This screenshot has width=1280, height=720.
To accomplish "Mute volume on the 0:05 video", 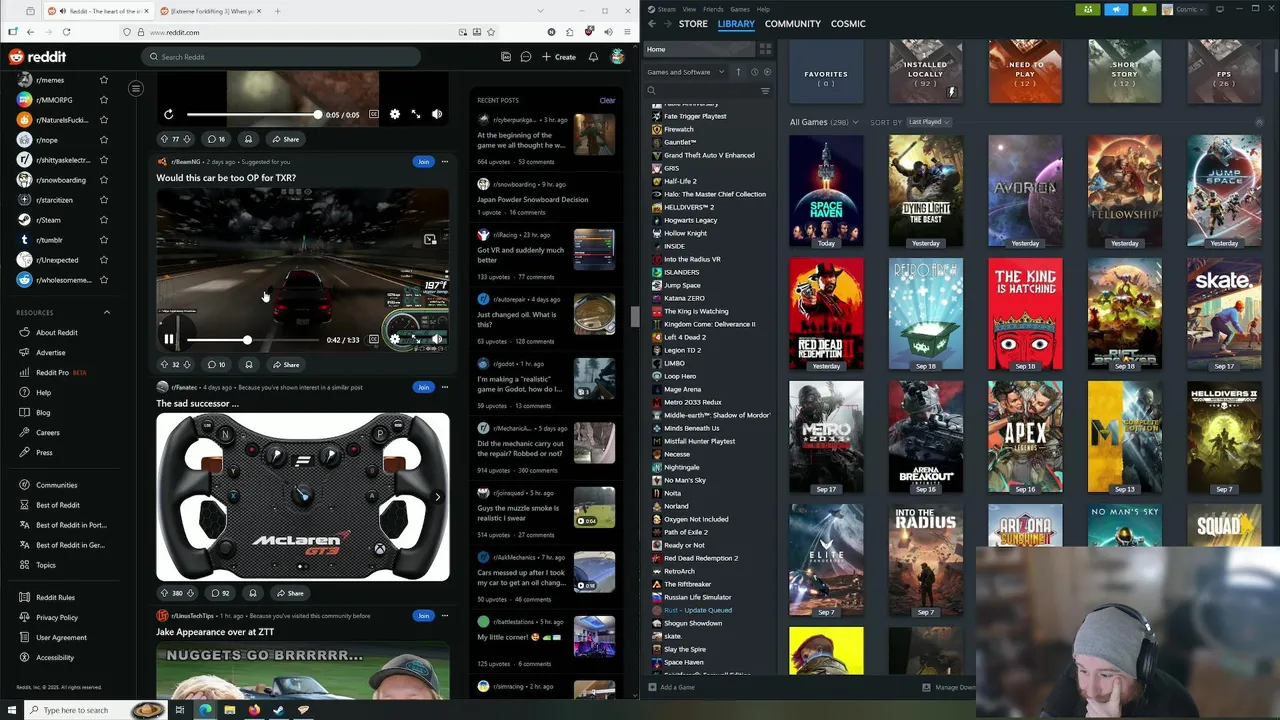I will tap(437, 114).
